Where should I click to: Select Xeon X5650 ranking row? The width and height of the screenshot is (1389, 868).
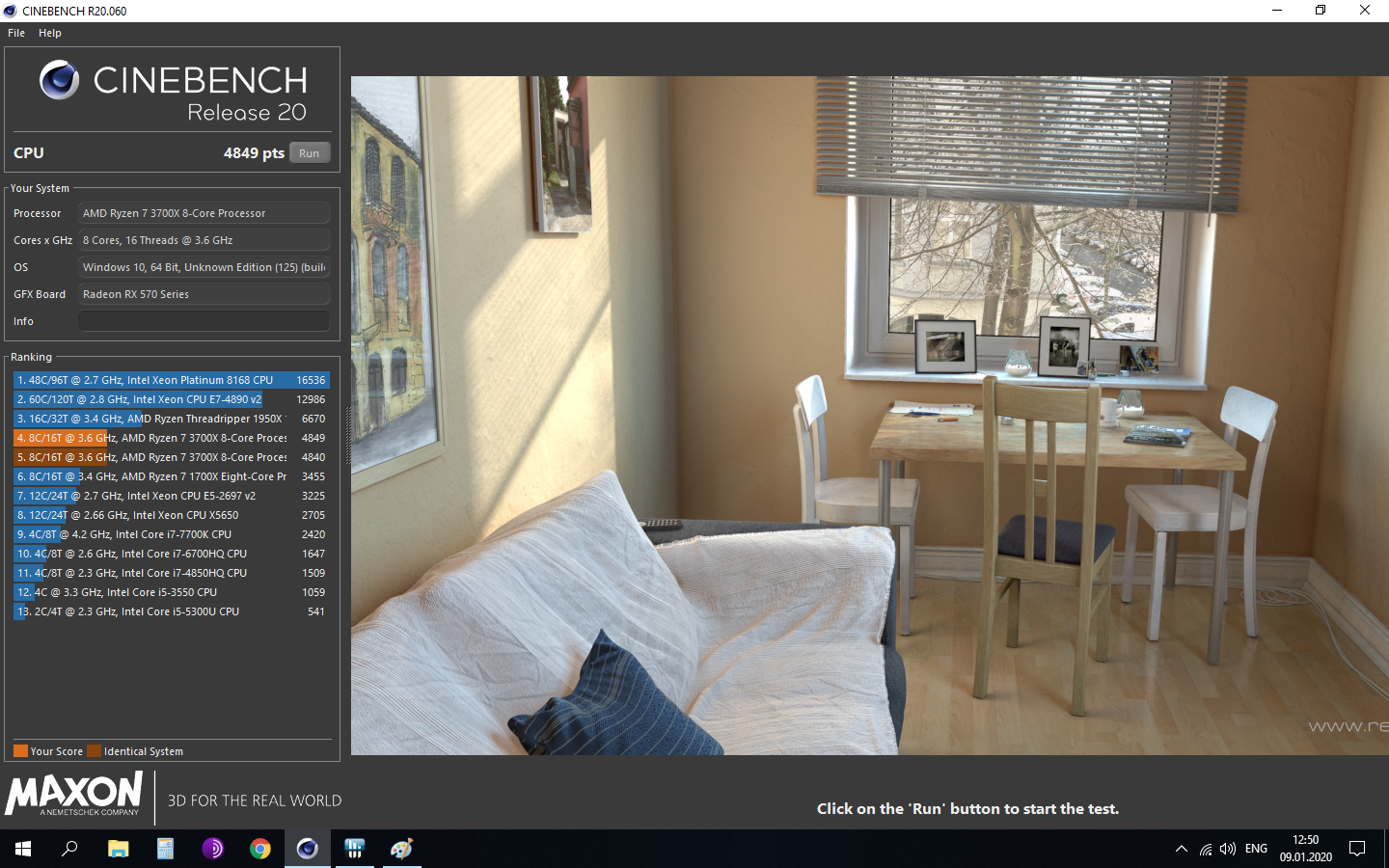[x=172, y=515]
